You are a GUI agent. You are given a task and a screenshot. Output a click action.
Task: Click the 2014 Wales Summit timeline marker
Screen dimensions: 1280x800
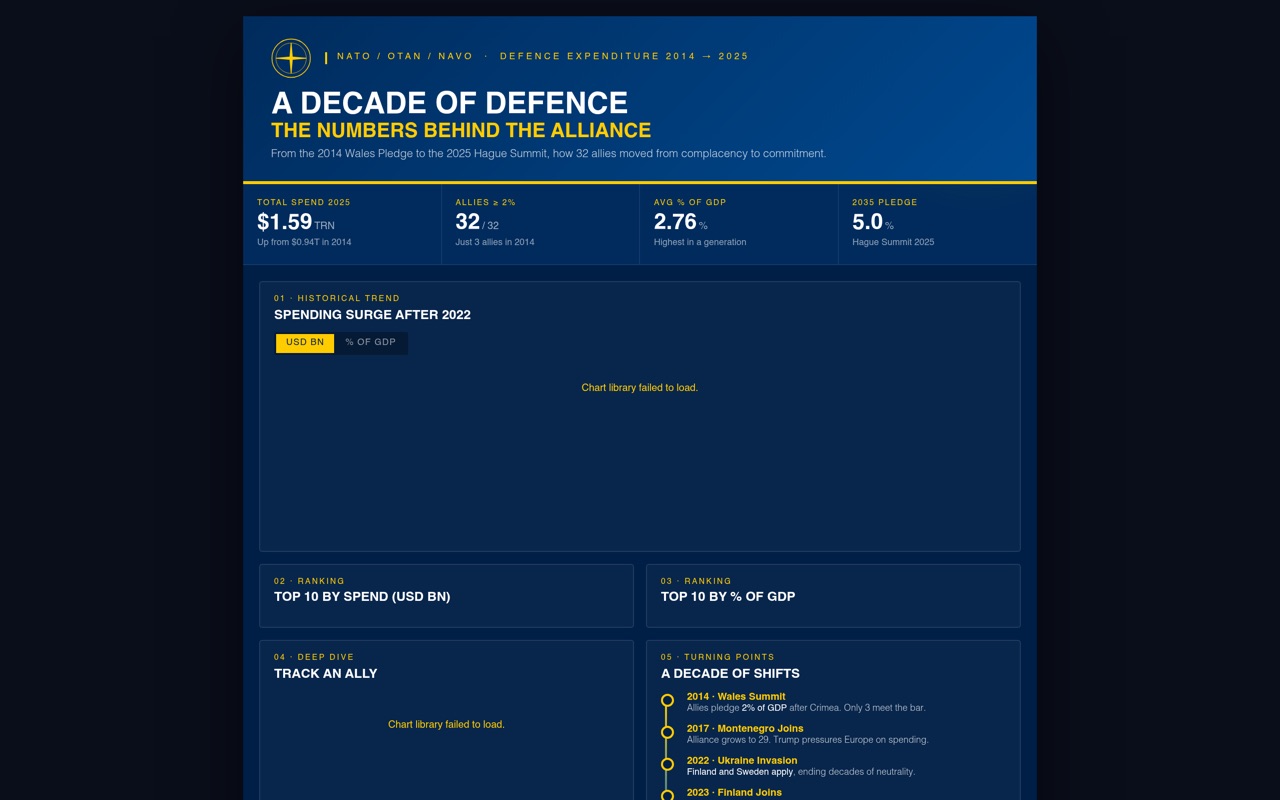pos(667,700)
